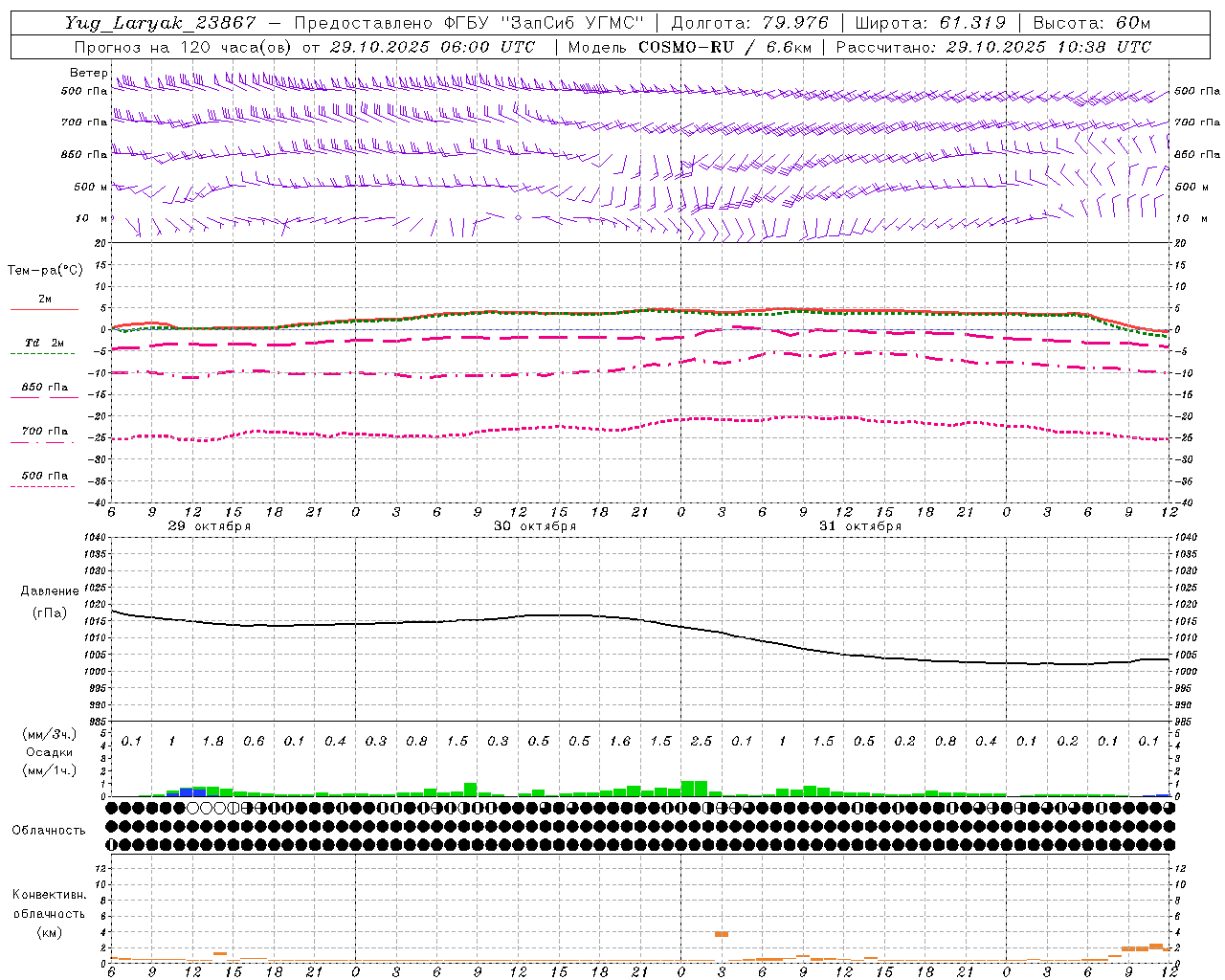Click the Широта: 61.319 header field
This screenshot has width=1225, height=980.
pos(930,23)
